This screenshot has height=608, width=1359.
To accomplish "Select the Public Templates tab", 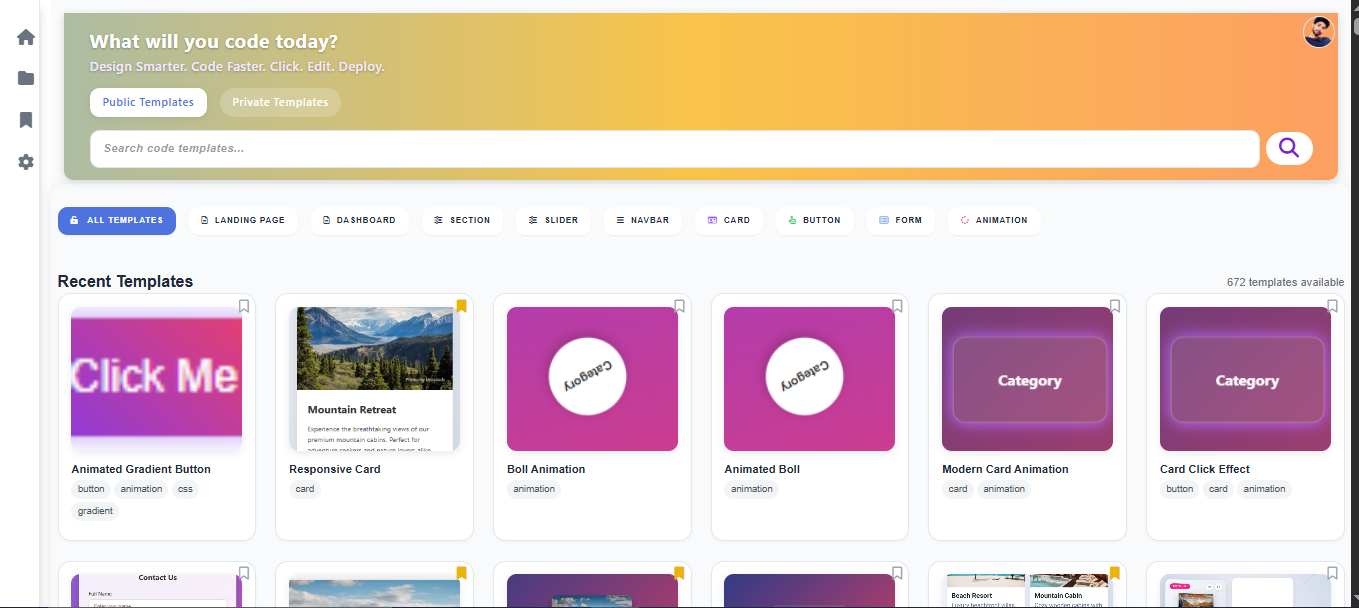I will 148,102.
